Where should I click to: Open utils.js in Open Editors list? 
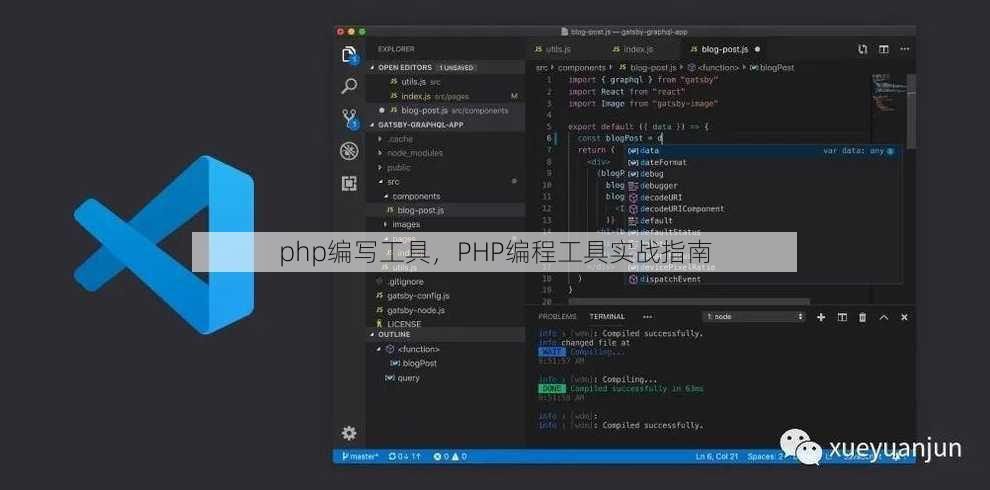point(445,82)
